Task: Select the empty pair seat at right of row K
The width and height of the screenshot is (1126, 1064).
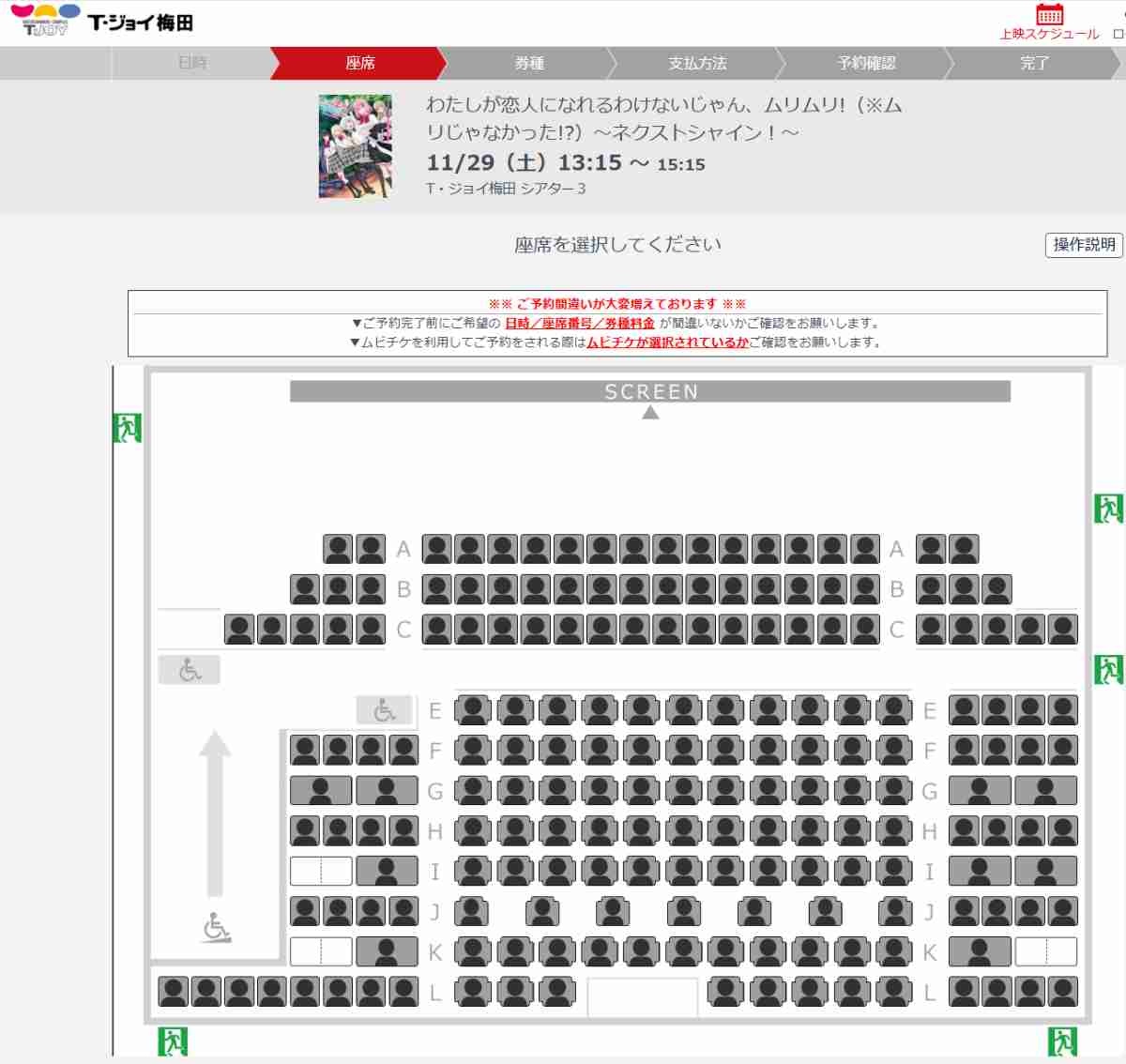Action: pyautogui.click(x=1045, y=951)
